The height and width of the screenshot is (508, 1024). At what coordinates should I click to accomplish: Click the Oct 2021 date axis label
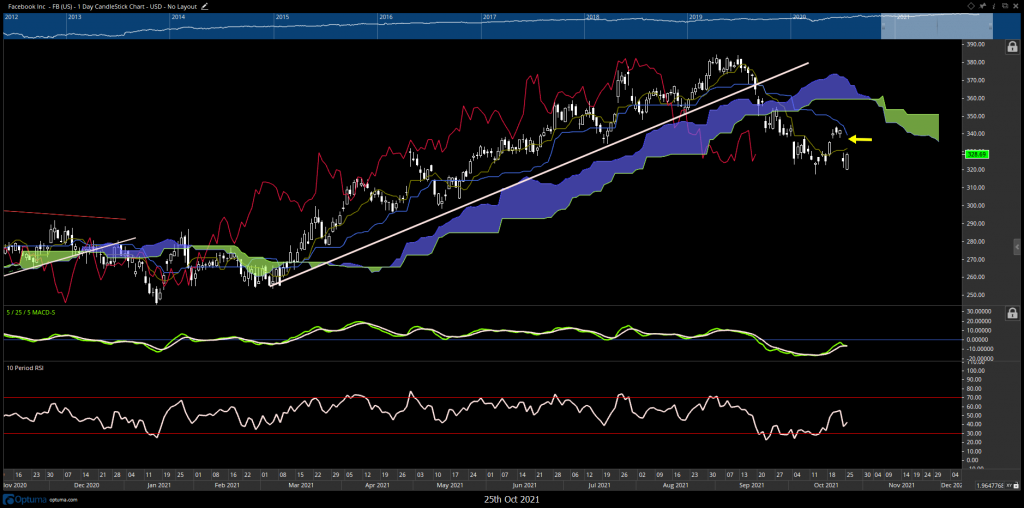coord(825,485)
